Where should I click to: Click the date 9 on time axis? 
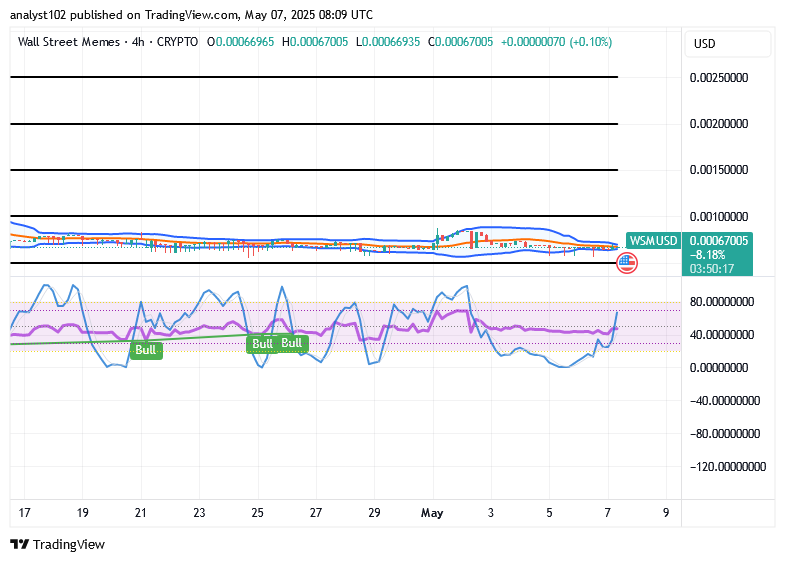(666, 513)
